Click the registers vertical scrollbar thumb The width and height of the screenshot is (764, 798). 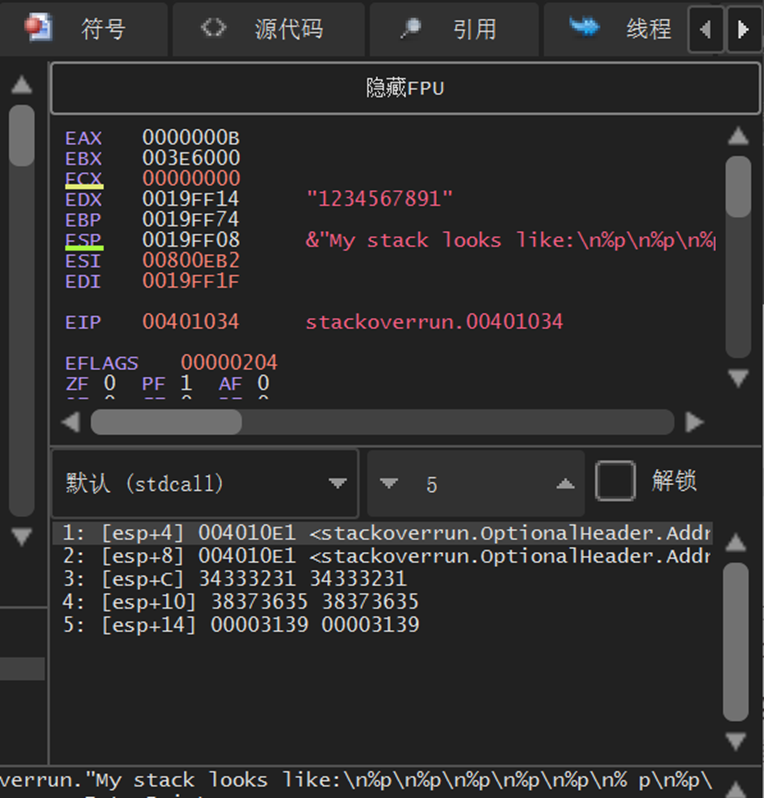pos(738,187)
